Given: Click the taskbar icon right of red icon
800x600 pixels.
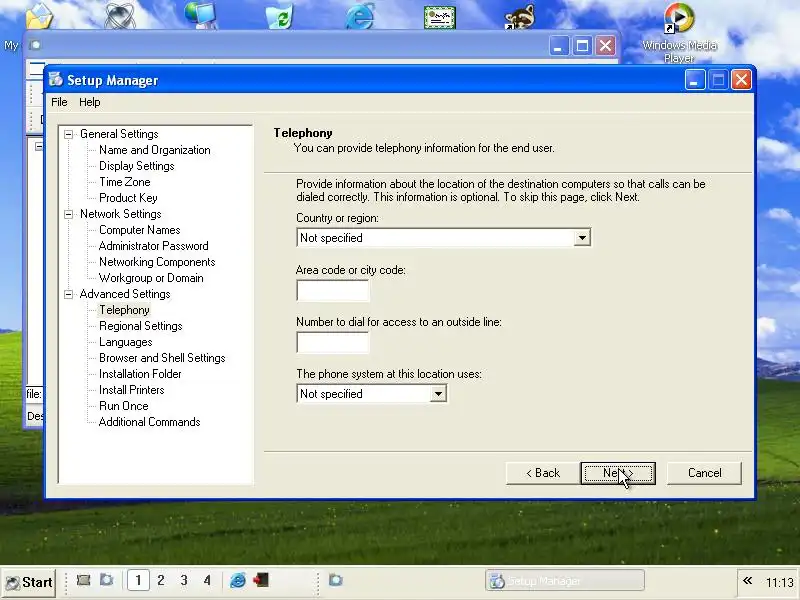Looking at the screenshot, I should click(336, 580).
